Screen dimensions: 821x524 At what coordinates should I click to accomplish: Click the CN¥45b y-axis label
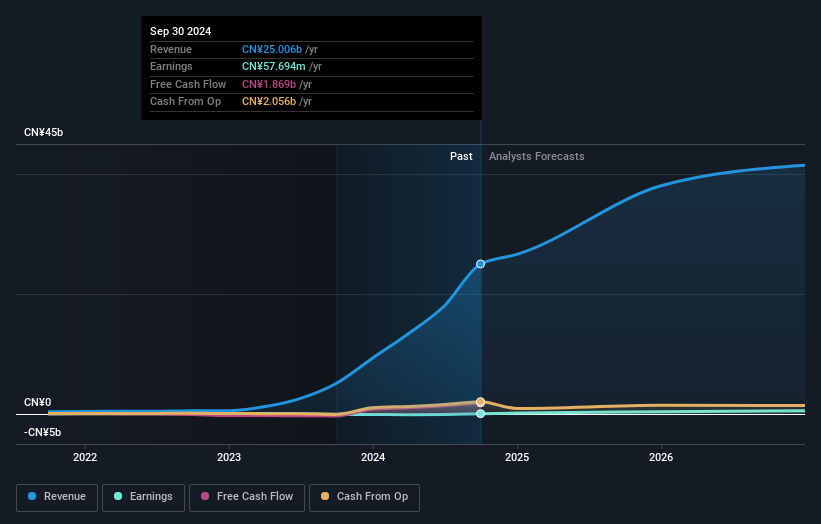point(43,132)
